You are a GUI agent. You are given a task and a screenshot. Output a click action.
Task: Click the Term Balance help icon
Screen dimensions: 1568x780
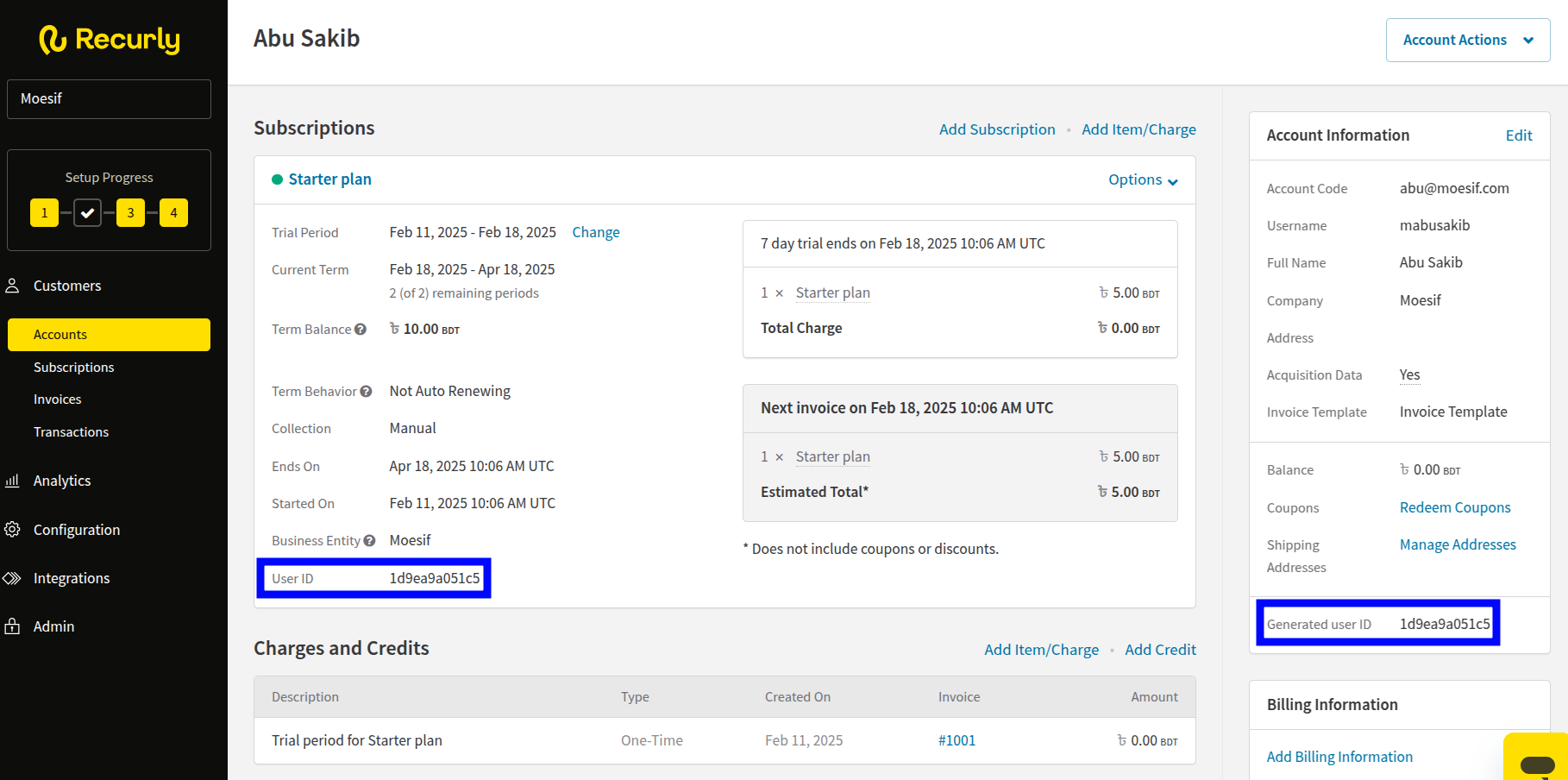pyautogui.click(x=361, y=330)
